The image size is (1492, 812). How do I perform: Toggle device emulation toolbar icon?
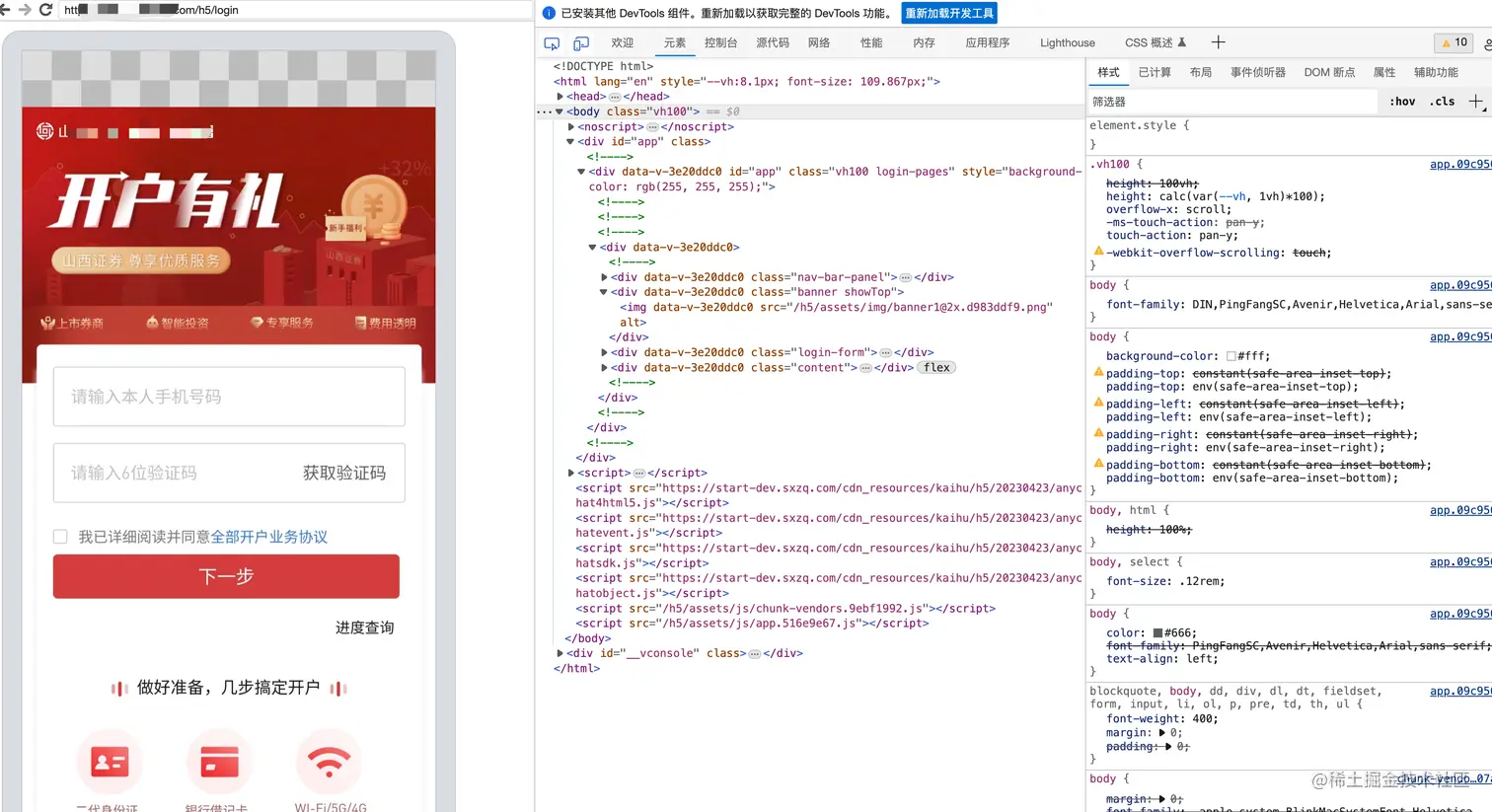pyautogui.click(x=581, y=43)
